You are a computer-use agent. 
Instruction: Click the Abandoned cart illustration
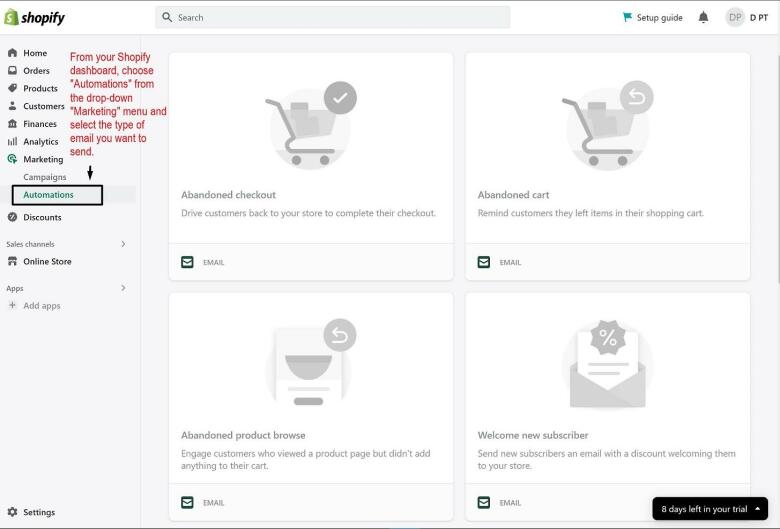click(607, 125)
